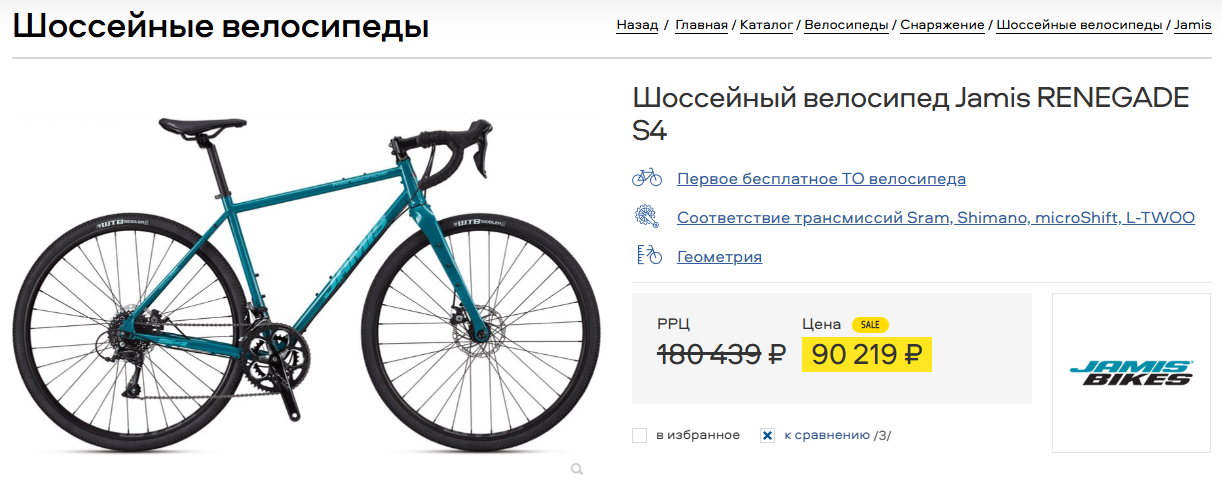Open "Главная" in the breadcrumbs

(701, 25)
